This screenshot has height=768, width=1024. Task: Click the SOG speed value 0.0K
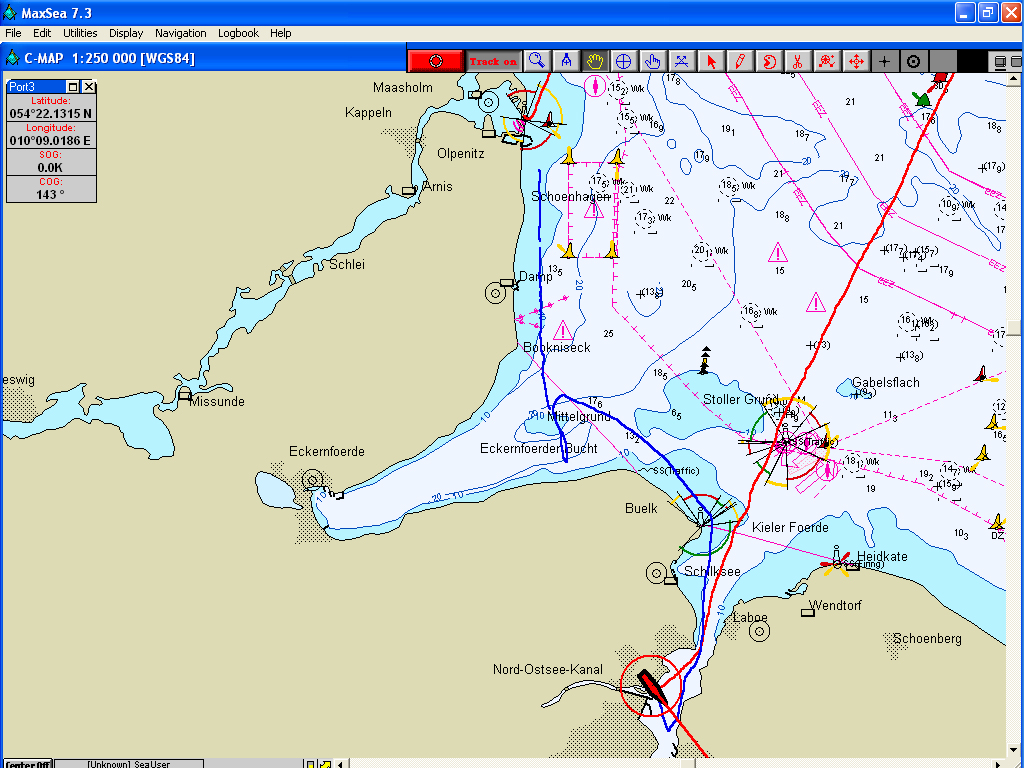click(50, 168)
